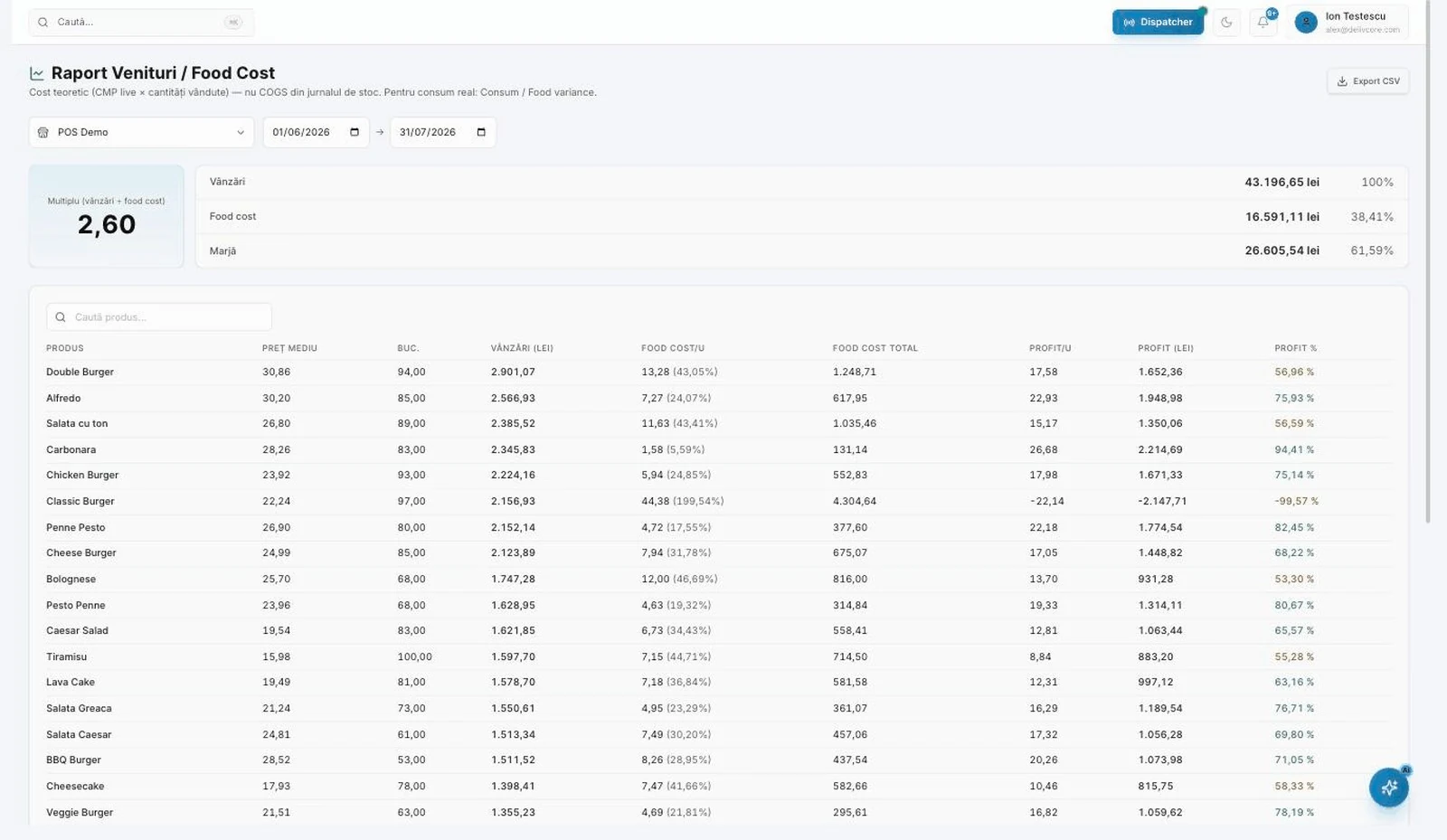Expand the POS Demo location dropdown
Viewport: 1447px width, 840px height.
pos(141,132)
